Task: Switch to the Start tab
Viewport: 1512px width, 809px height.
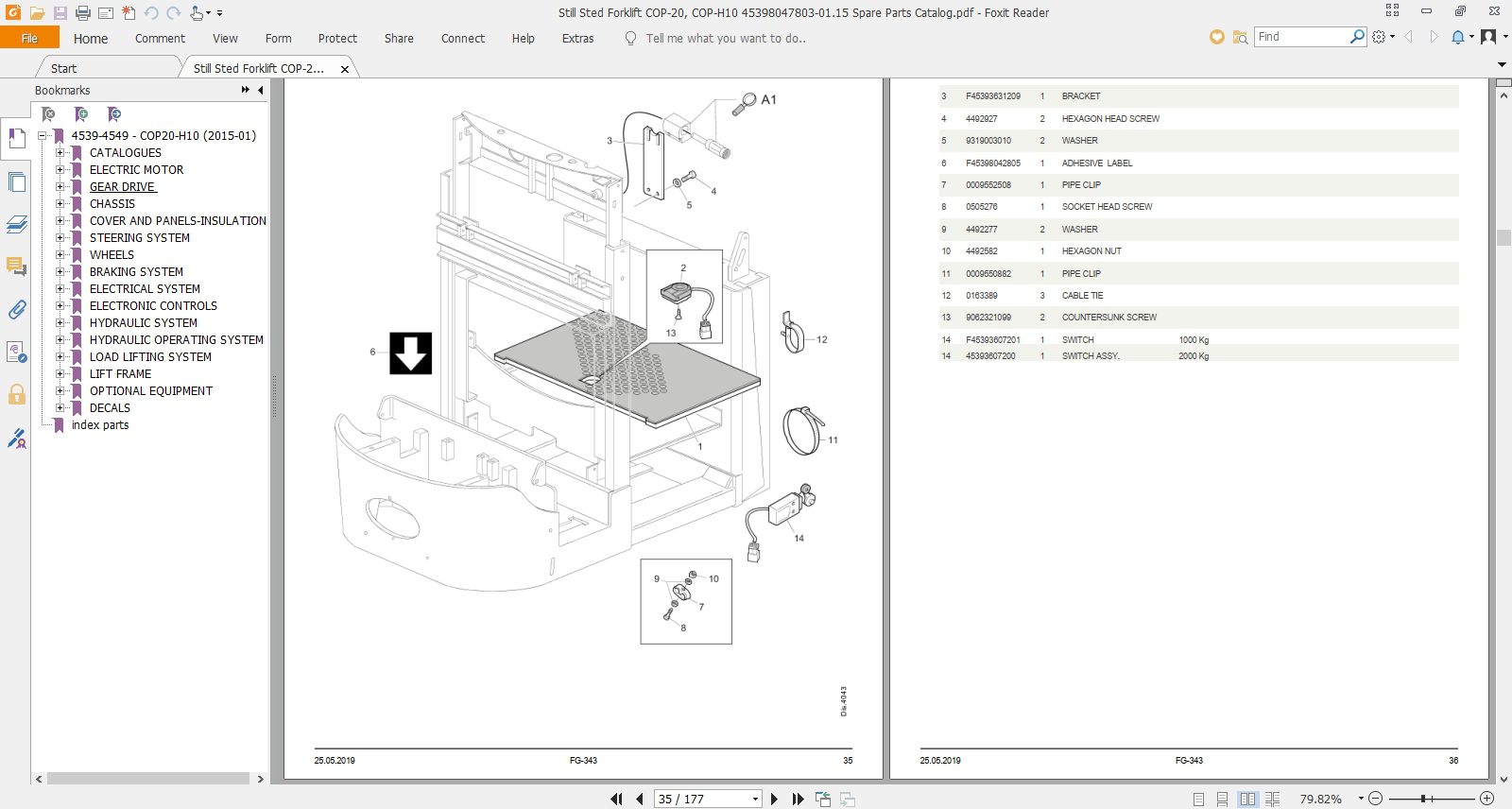Action: click(64, 68)
